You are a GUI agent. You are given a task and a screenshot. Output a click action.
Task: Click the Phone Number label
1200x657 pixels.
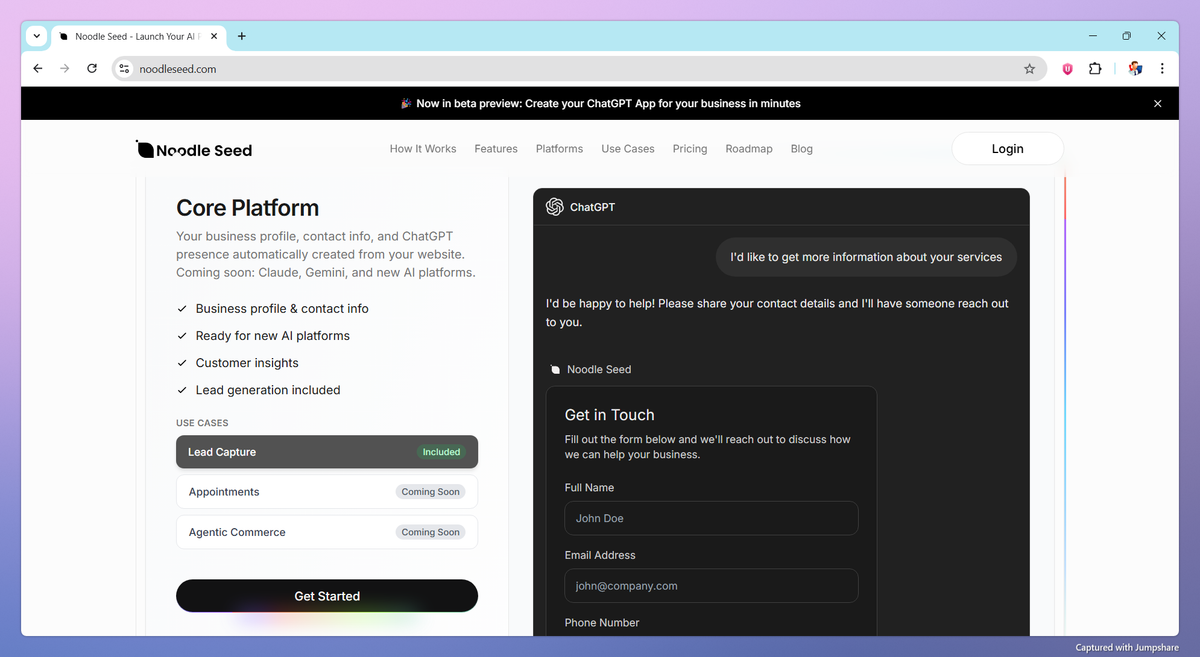point(602,622)
